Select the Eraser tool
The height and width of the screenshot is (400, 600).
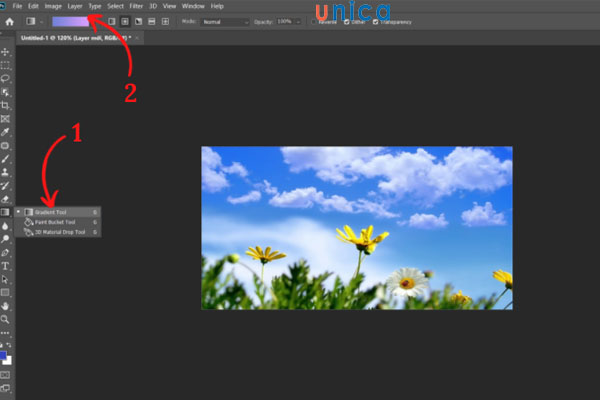click(5, 199)
